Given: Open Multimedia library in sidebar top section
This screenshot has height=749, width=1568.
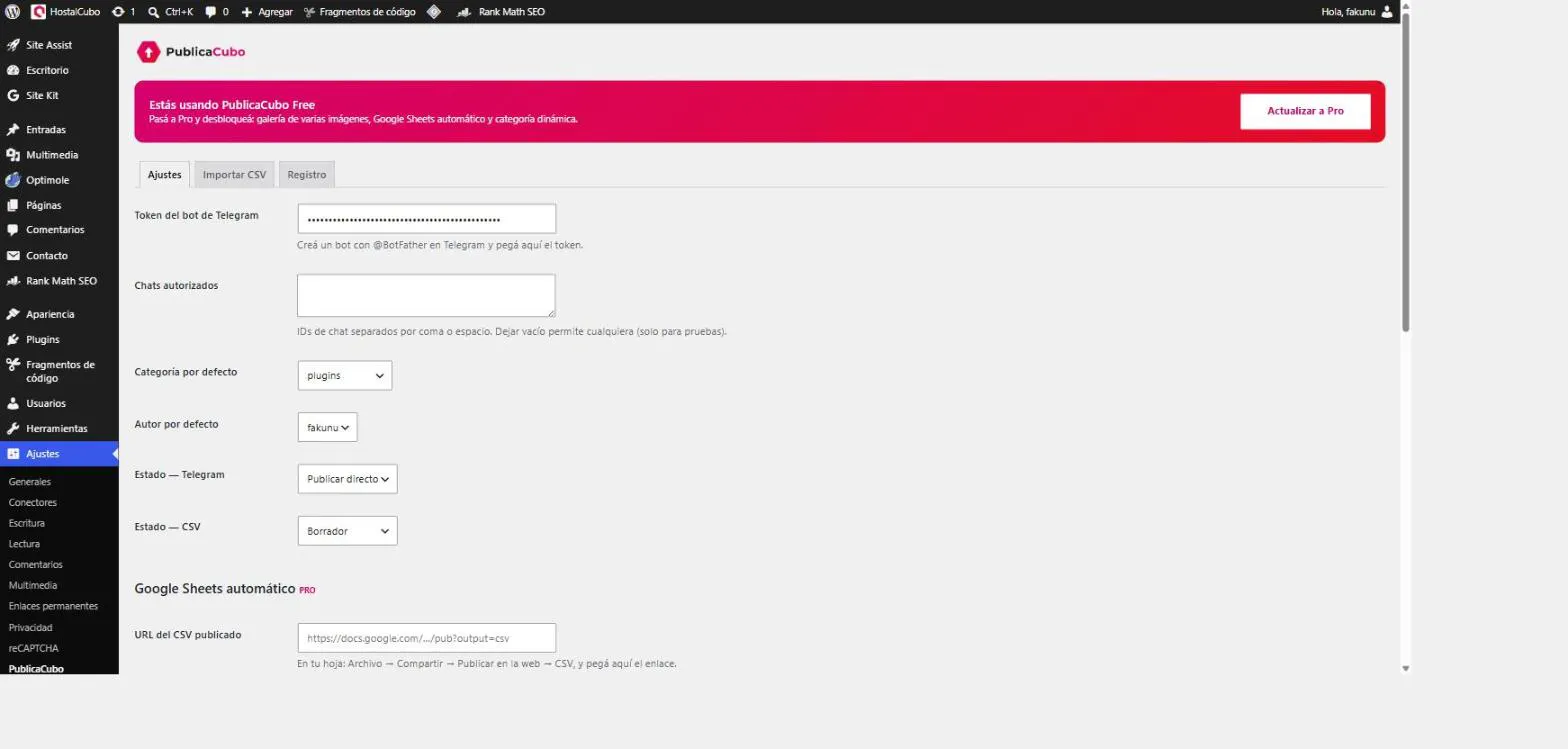Looking at the screenshot, I should [59, 155].
